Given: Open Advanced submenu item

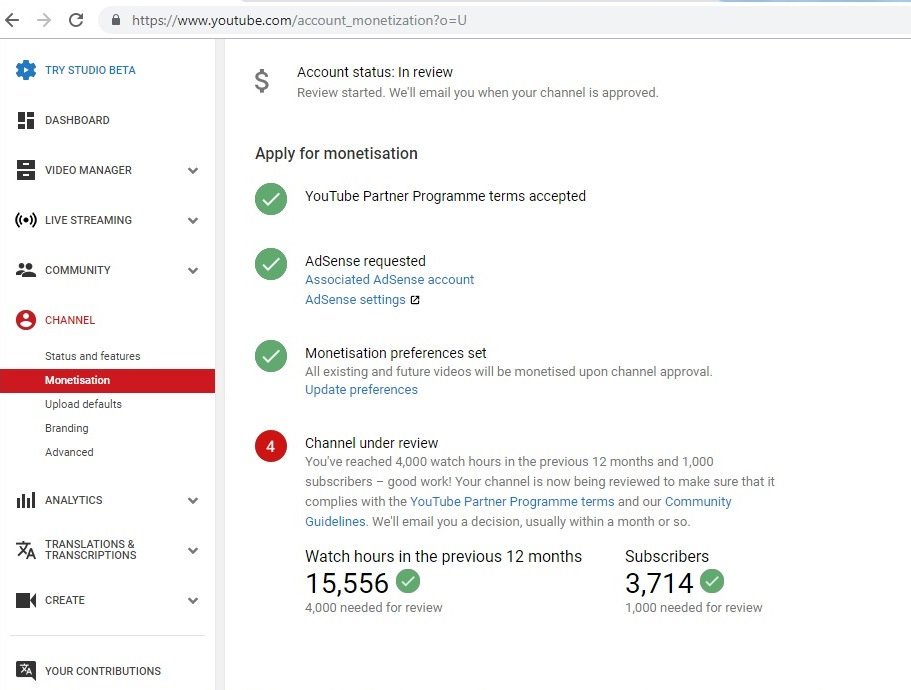Looking at the screenshot, I should tap(69, 452).
